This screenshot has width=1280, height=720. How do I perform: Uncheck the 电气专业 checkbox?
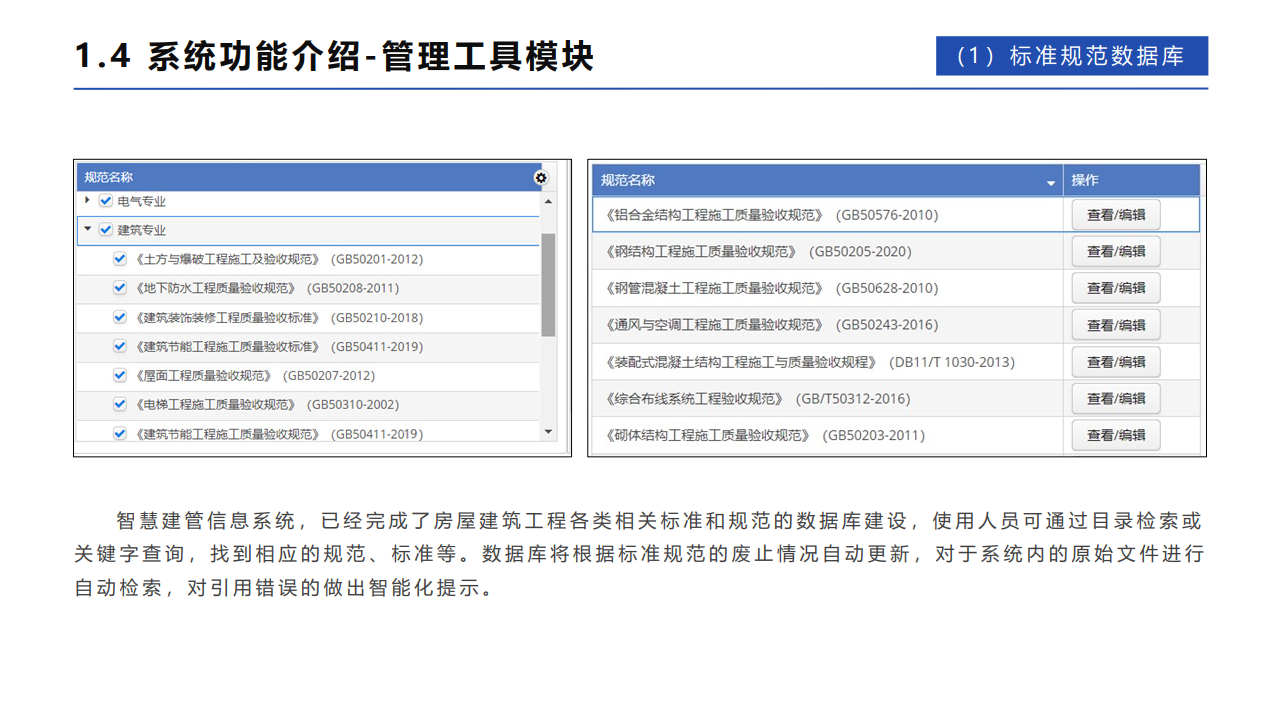click(106, 201)
